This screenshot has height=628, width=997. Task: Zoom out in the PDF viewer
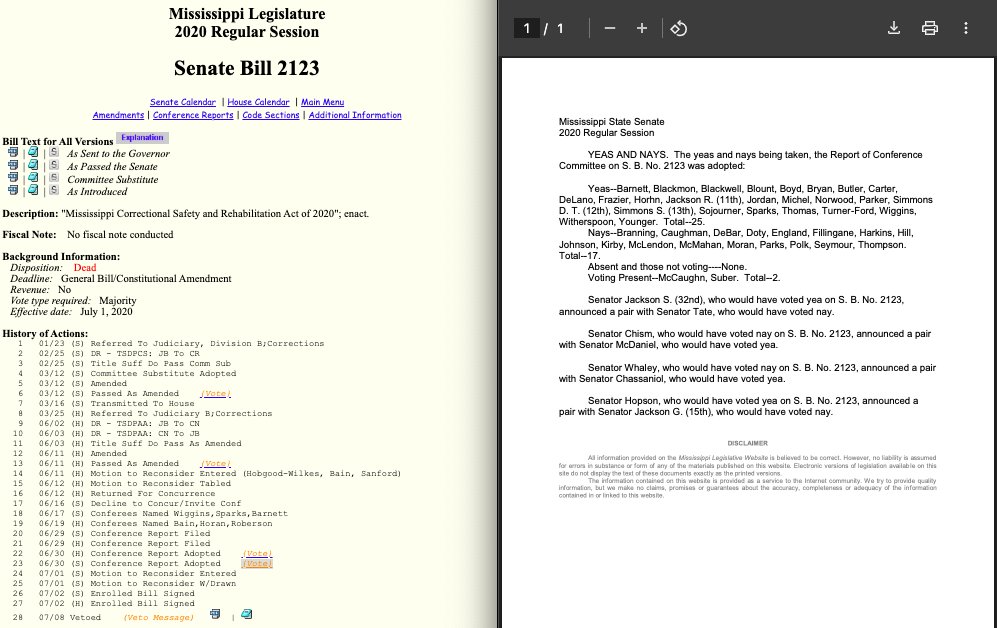click(x=610, y=29)
